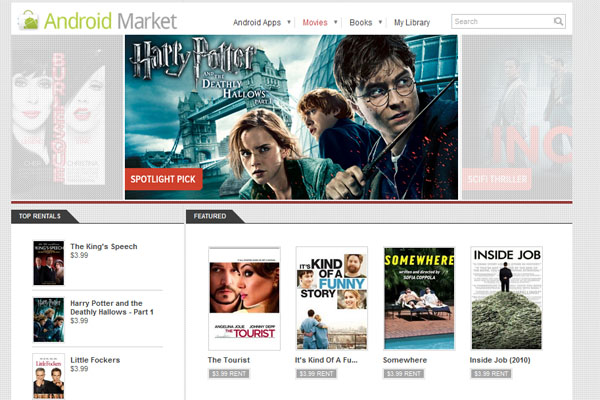Open the Movies tab
The height and width of the screenshot is (400, 600).
[x=314, y=21]
